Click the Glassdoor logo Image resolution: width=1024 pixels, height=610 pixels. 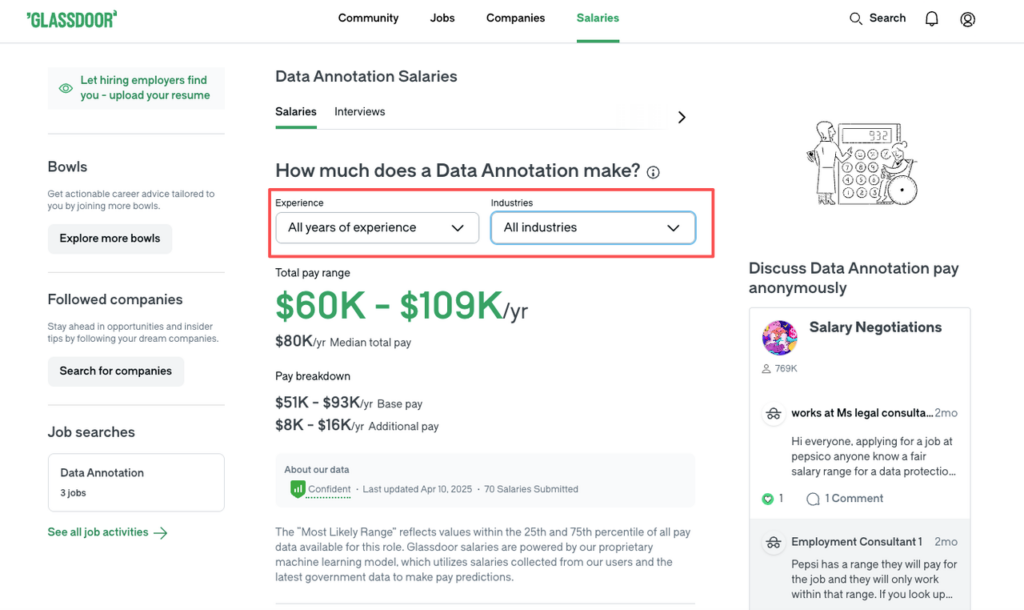[70, 18]
